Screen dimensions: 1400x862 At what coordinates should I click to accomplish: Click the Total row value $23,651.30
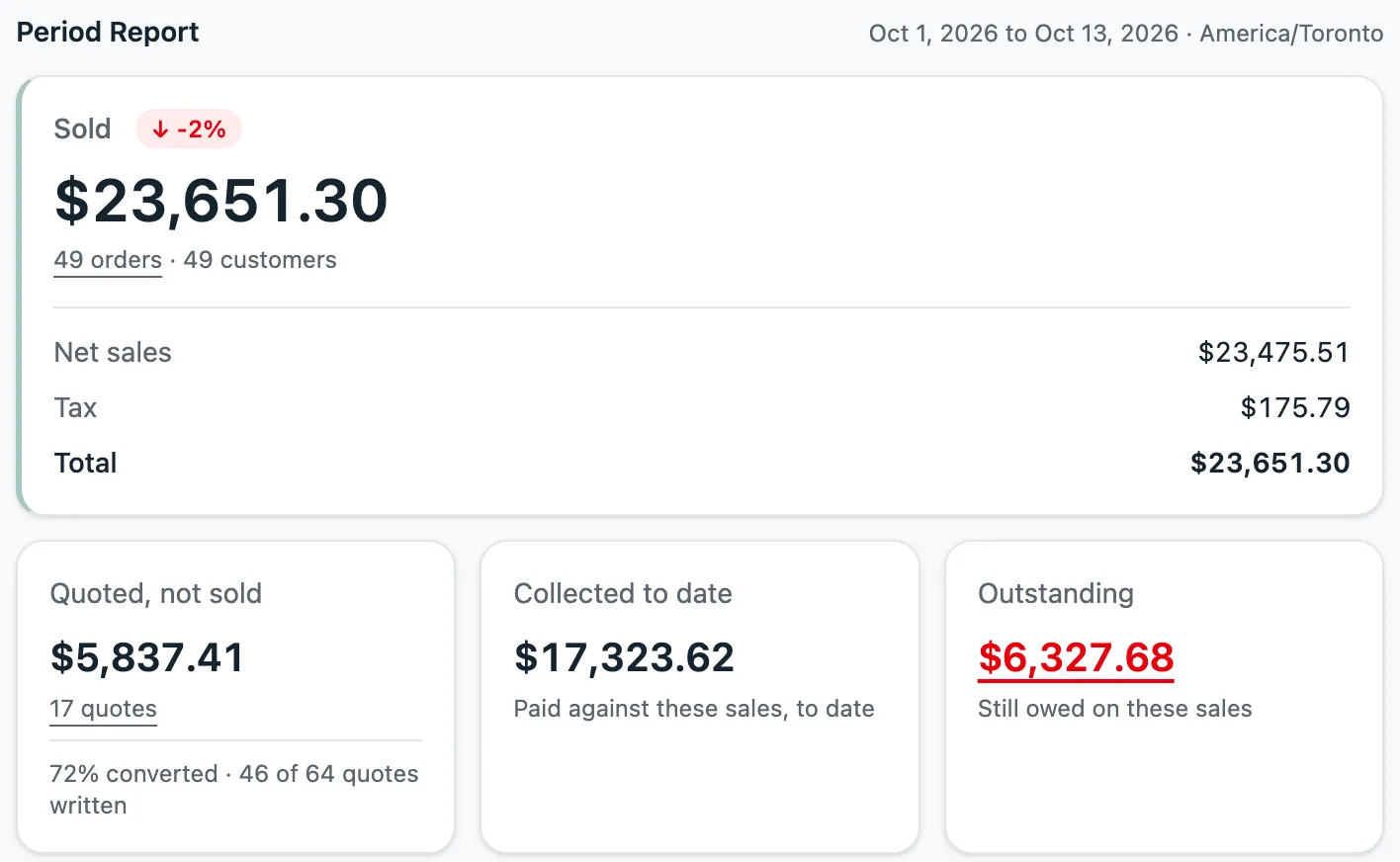[1270, 464]
